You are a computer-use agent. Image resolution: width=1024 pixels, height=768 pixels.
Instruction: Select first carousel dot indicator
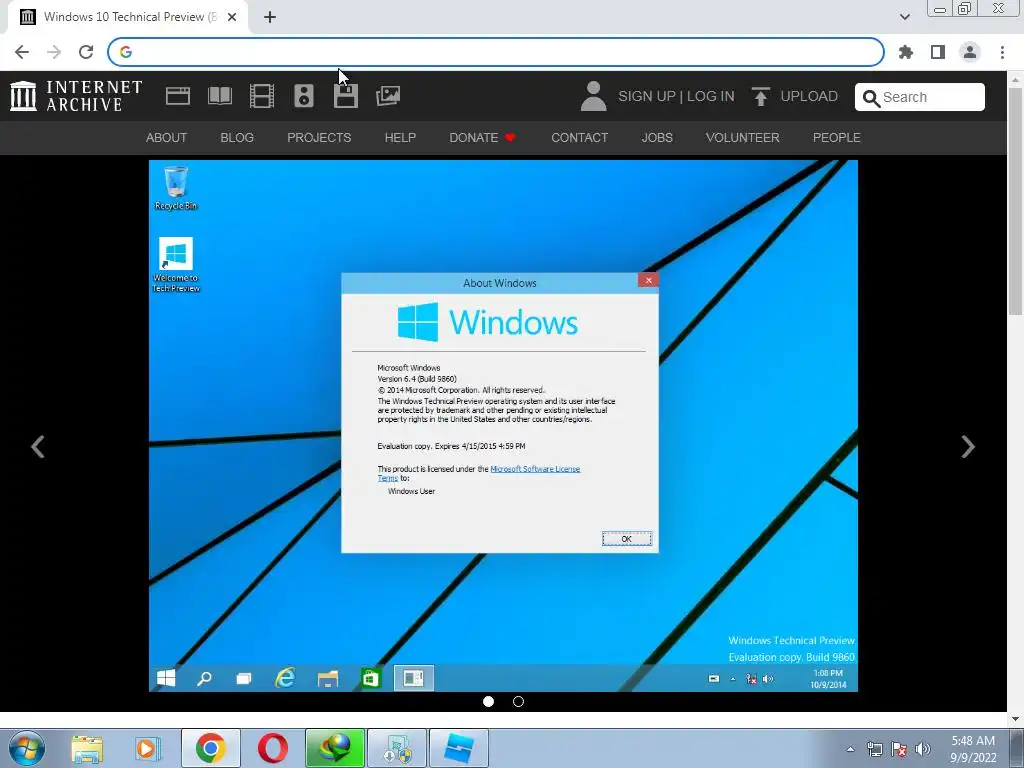click(x=488, y=701)
